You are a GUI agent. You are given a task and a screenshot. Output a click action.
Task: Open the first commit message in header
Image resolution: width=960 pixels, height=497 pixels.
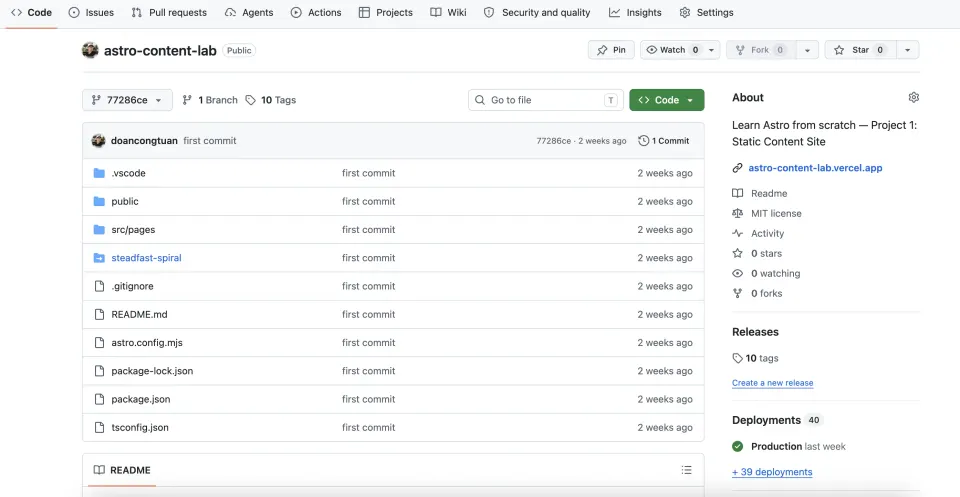click(210, 141)
